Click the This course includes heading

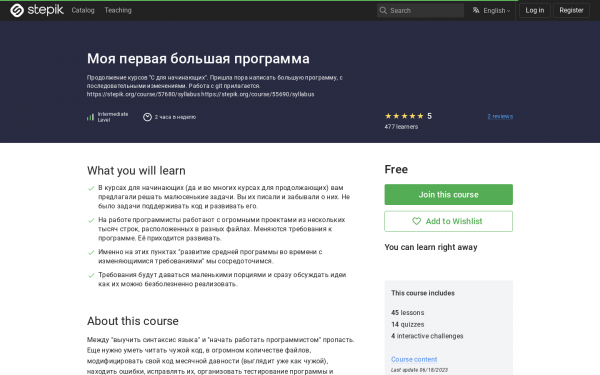(x=423, y=293)
